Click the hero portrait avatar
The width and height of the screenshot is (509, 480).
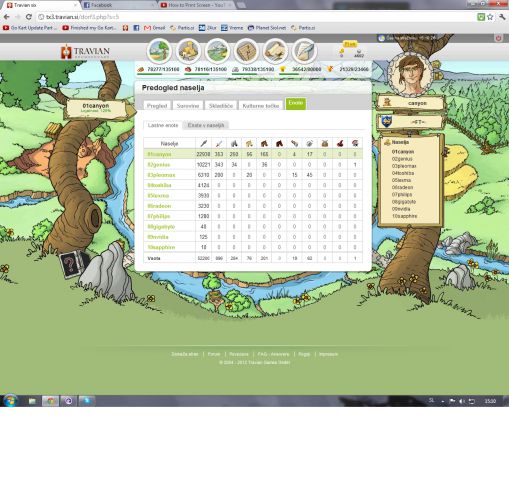[411, 73]
